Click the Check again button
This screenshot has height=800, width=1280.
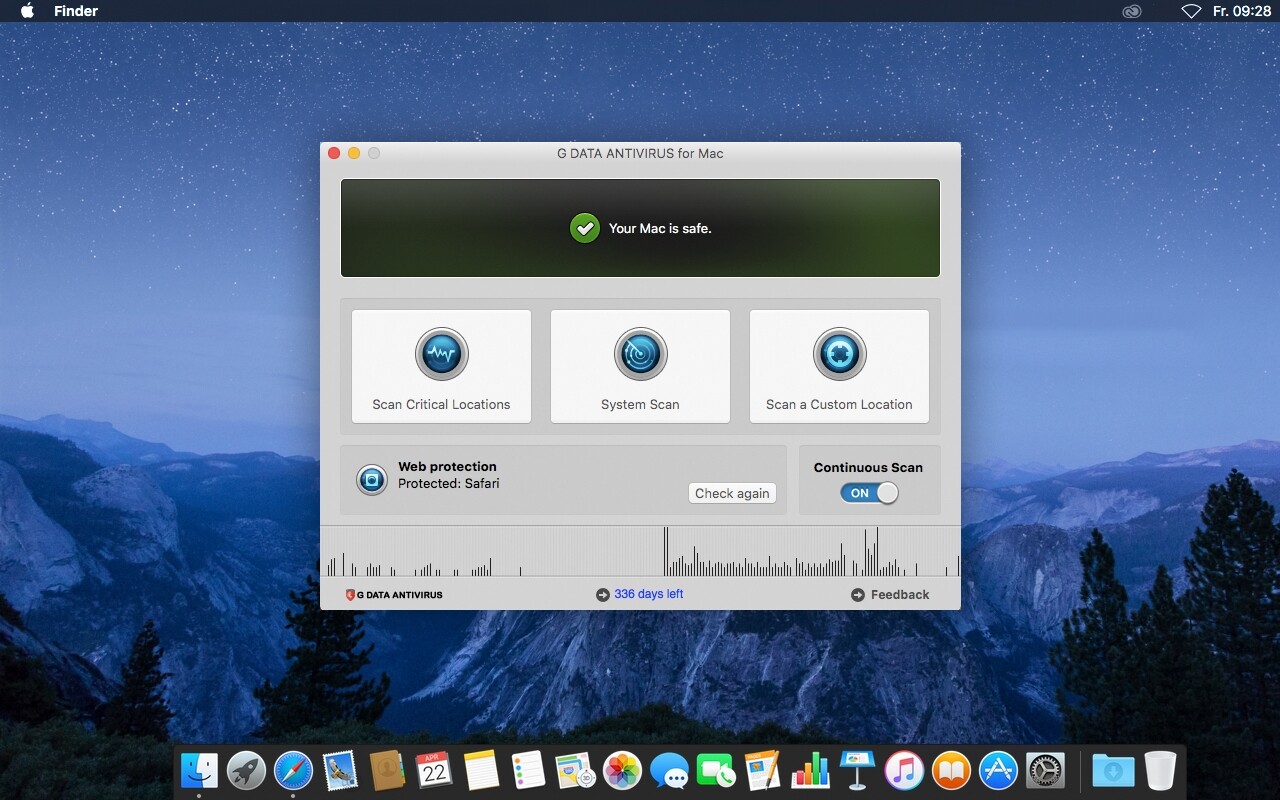[732, 493]
